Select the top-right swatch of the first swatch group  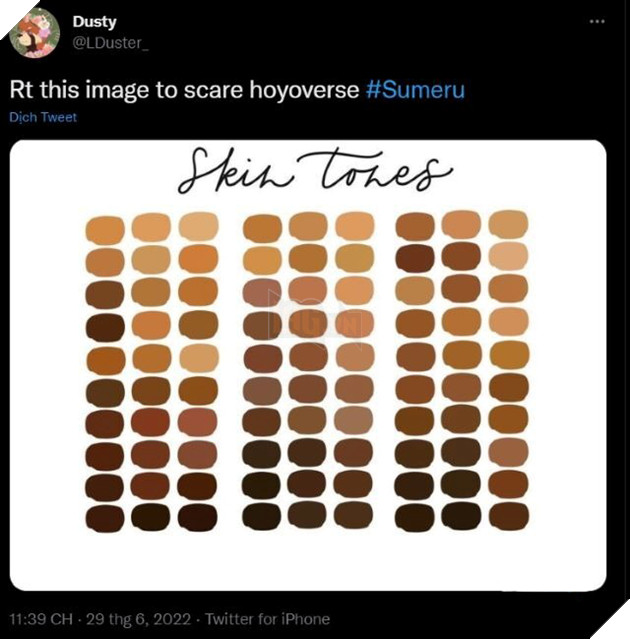click(x=198, y=227)
